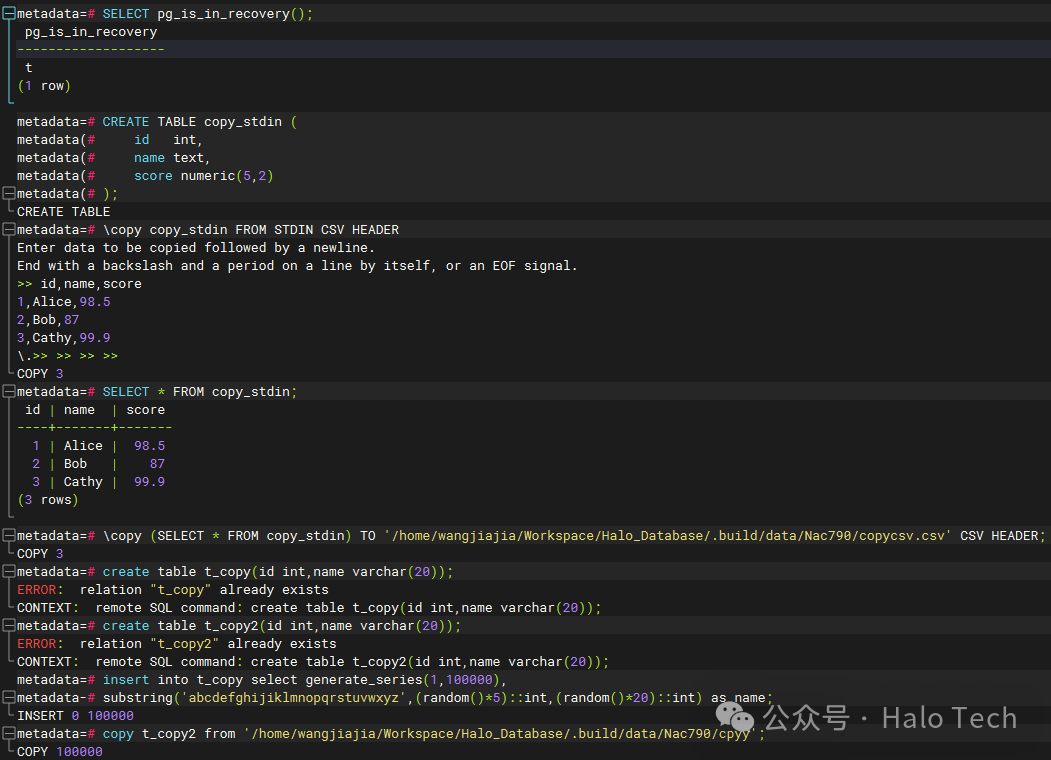Click the "(1 row)" result line

pyautogui.click(x=44, y=86)
